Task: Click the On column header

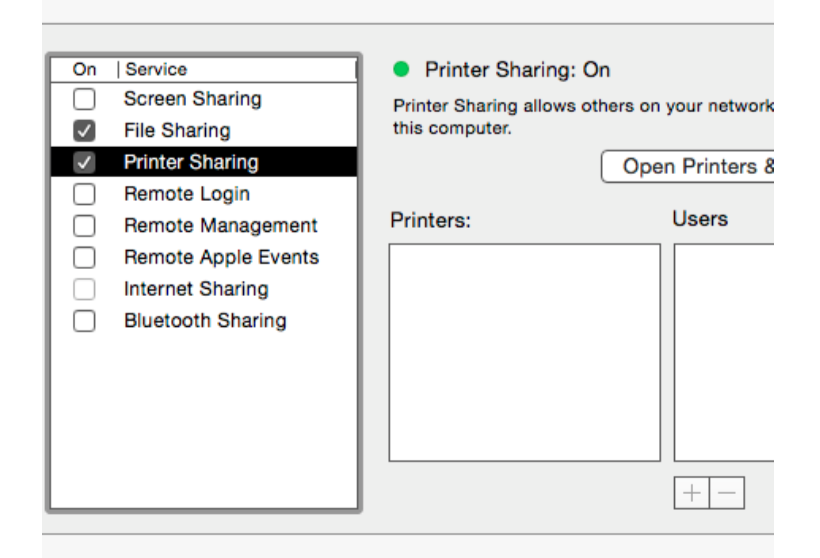Action: [84, 69]
